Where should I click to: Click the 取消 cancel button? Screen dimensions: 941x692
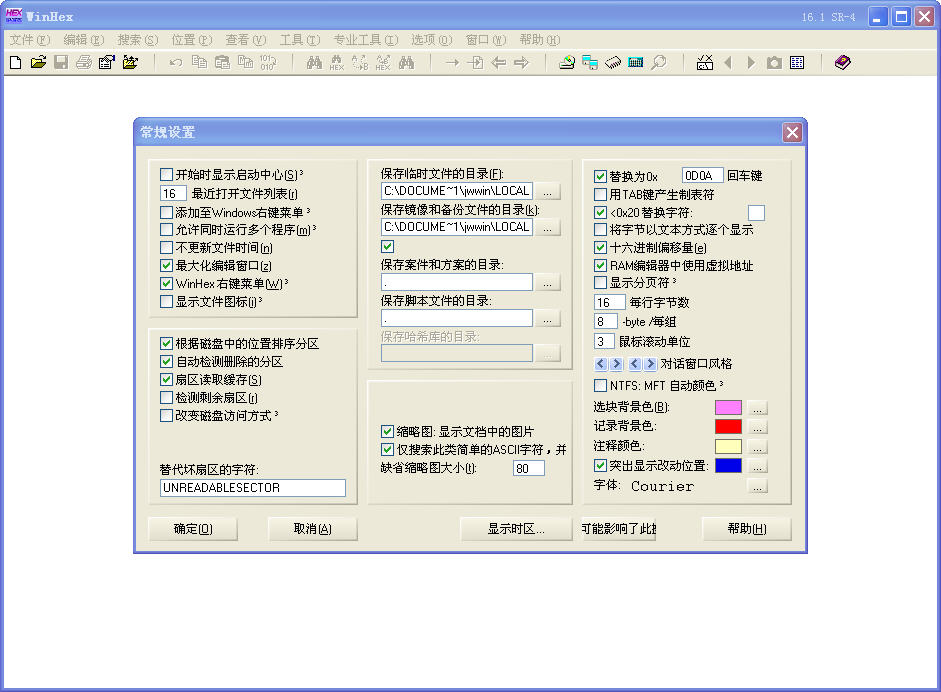click(x=312, y=529)
